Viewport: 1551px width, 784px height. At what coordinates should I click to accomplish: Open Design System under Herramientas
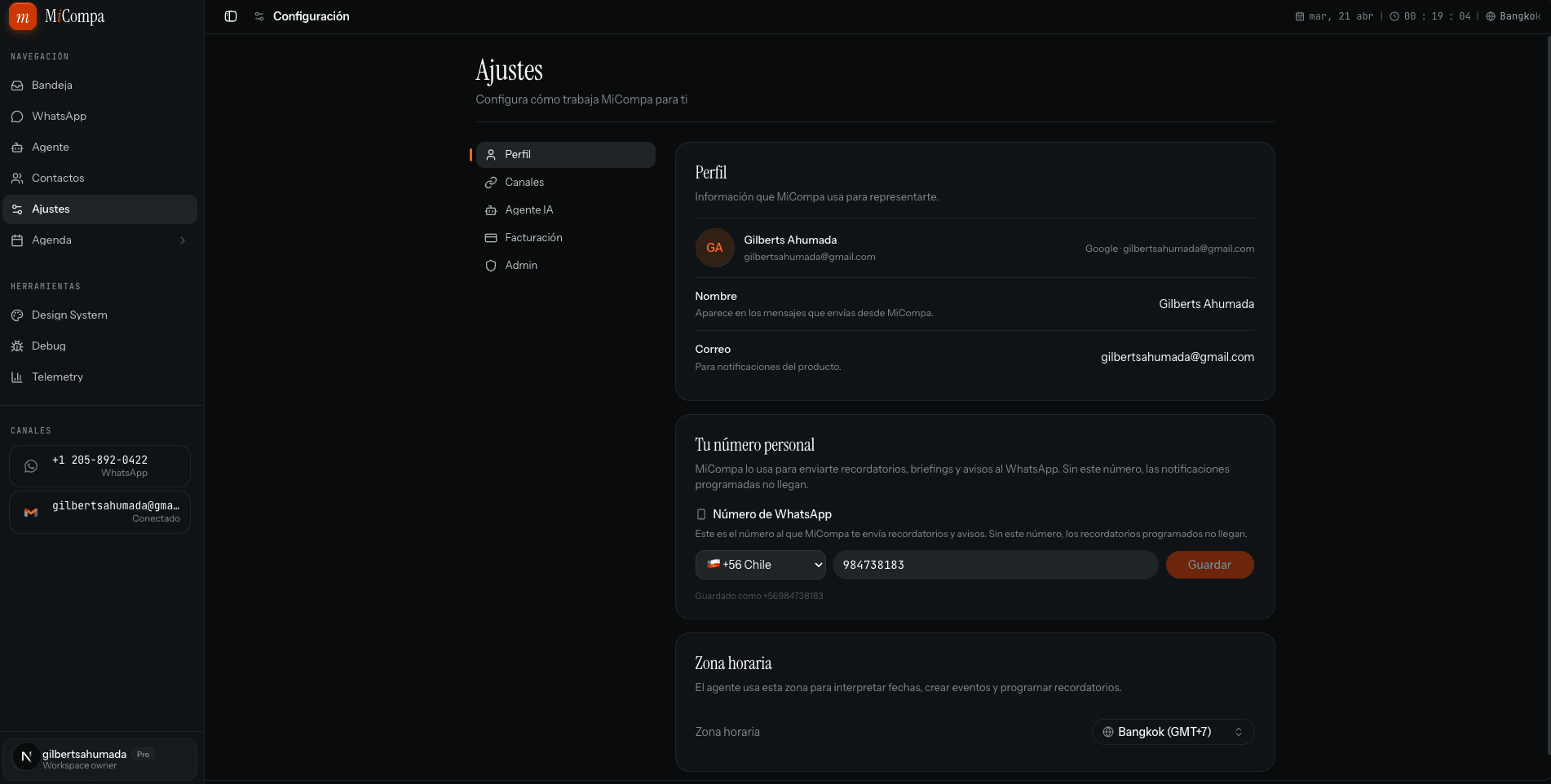(x=99, y=315)
